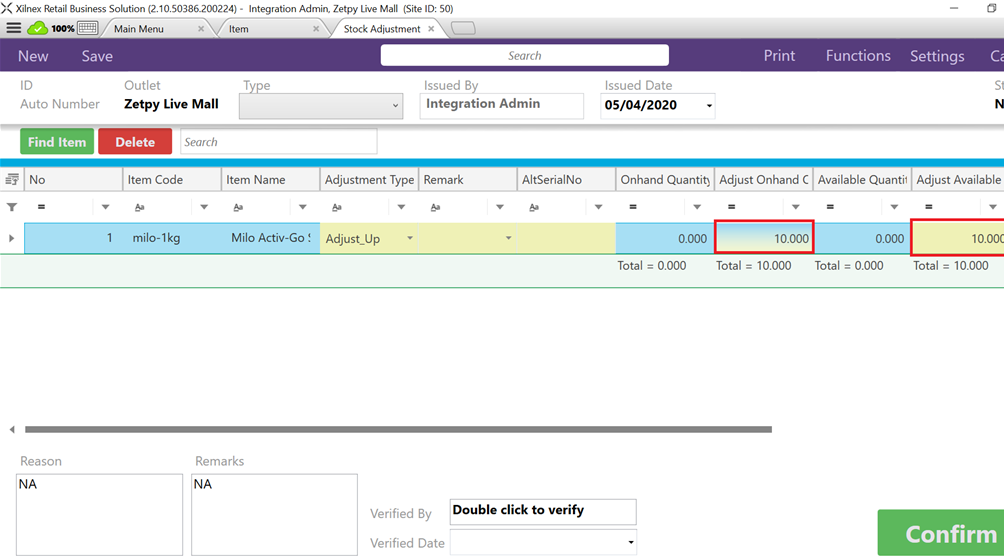Open Adjustment Type filter dropdown arrow

(401, 207)
